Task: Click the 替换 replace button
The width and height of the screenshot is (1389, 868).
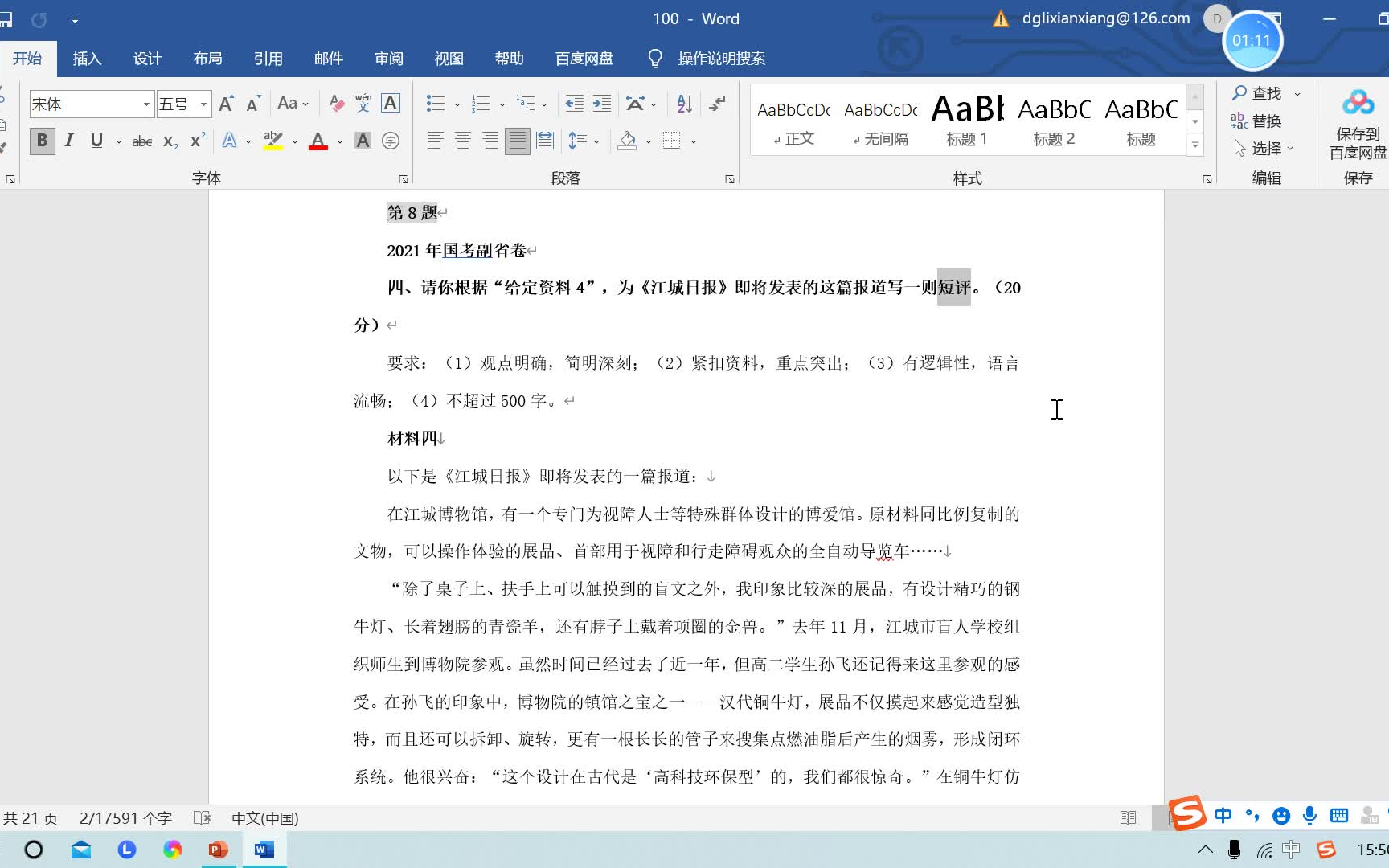Action: [x=1256, y=121]
